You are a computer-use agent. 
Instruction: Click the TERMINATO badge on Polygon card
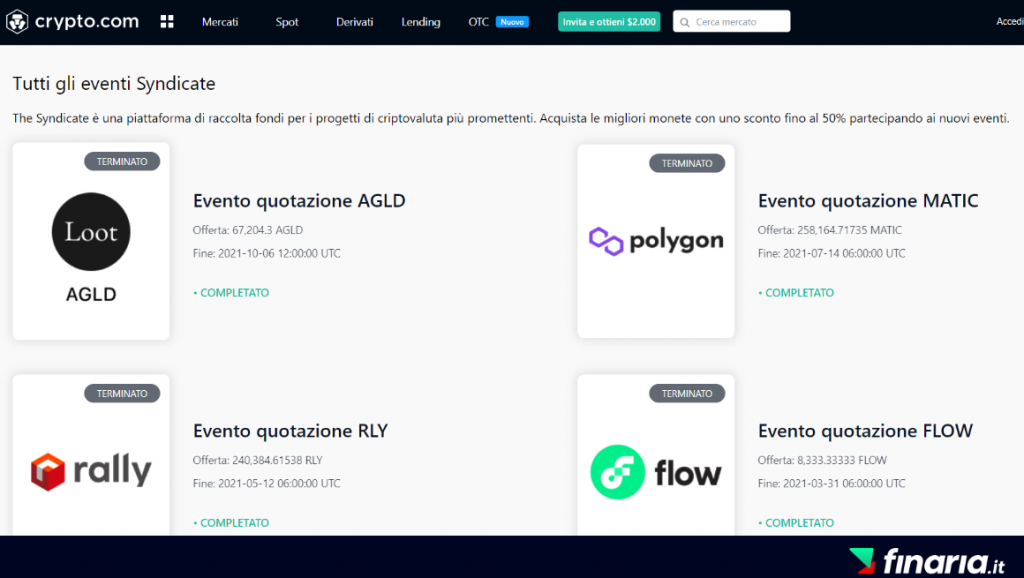(x=687, y=163)
